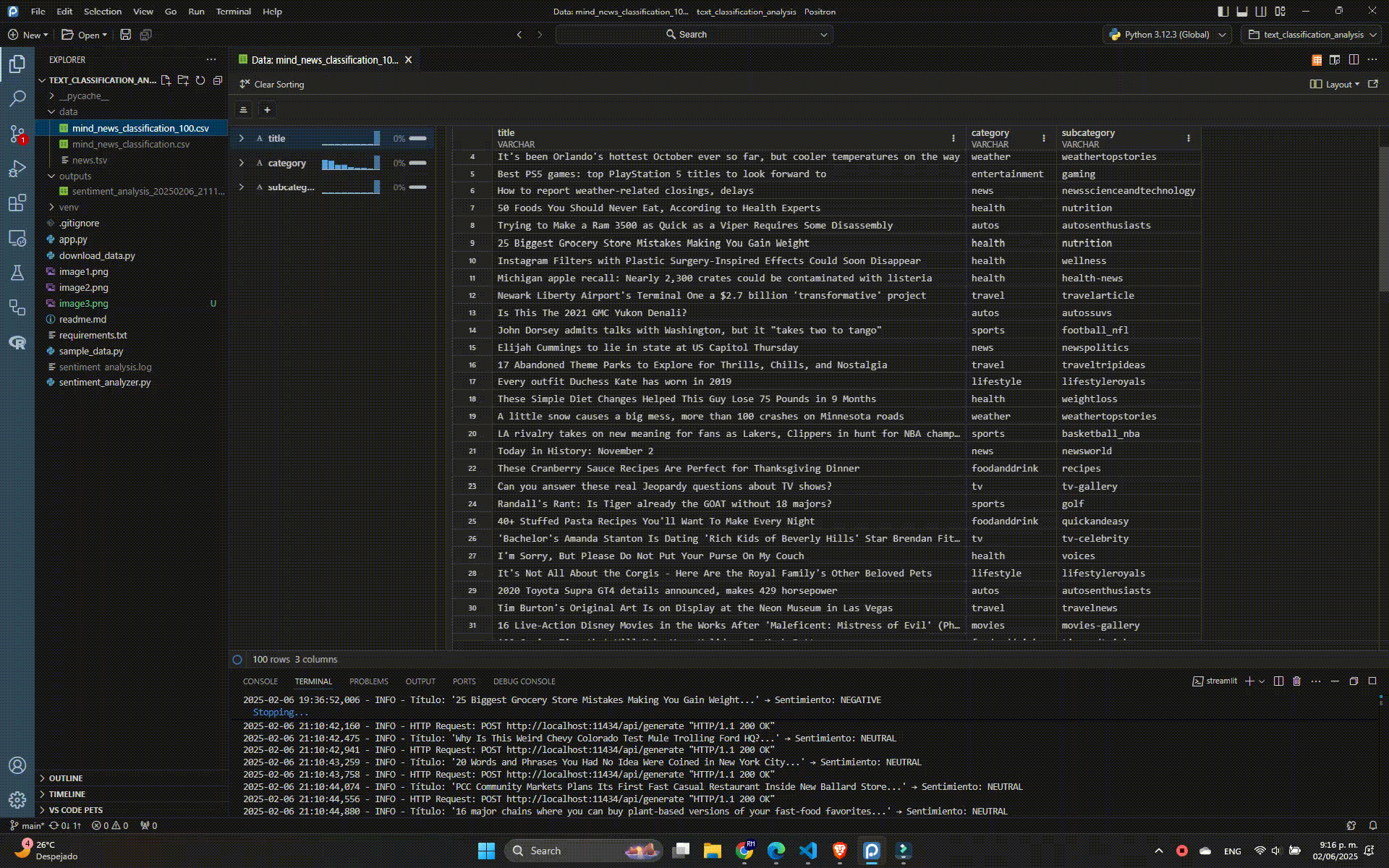Open title column options menu
This screenshot has height=868, width=1389.
[953, 138]
